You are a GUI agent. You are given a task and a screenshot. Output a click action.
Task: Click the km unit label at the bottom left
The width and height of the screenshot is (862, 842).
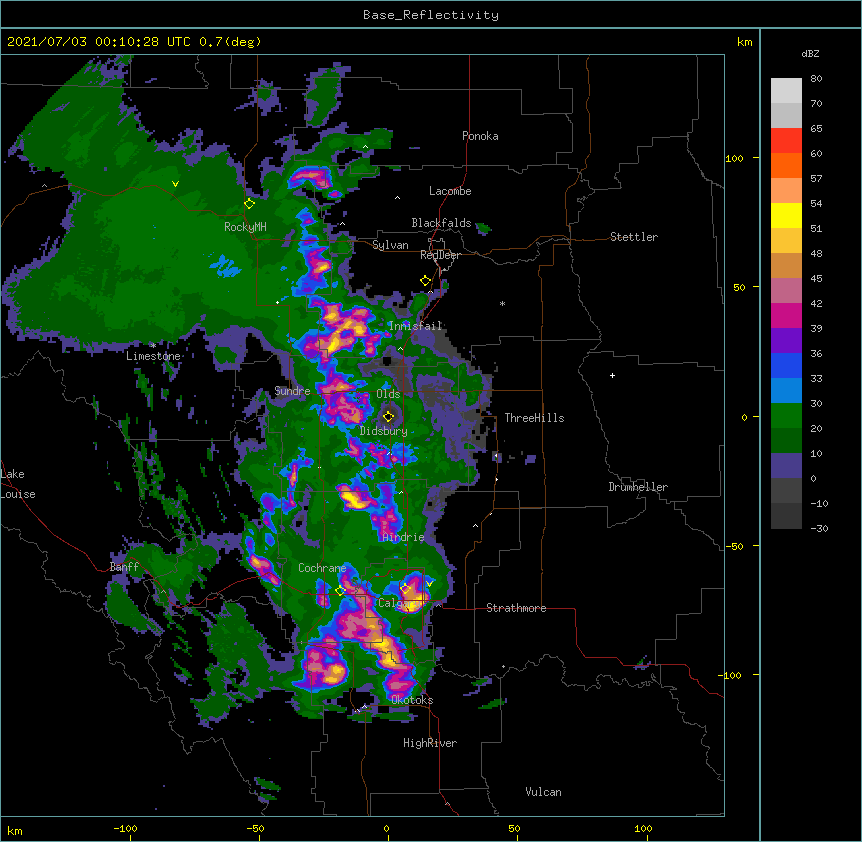pyautogui.click(x=15, y=831)
